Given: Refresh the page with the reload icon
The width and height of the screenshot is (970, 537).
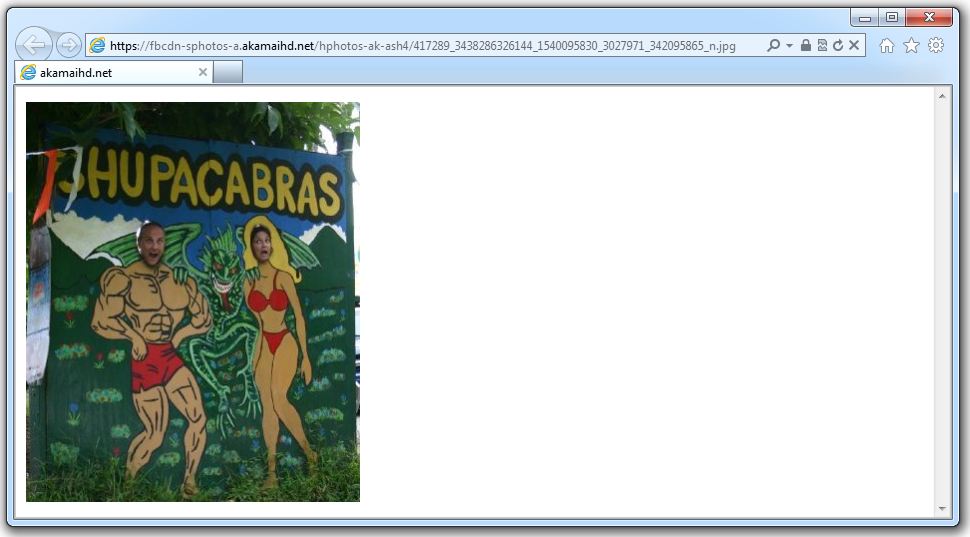Looking at the screenshot, I should point(837,45).
